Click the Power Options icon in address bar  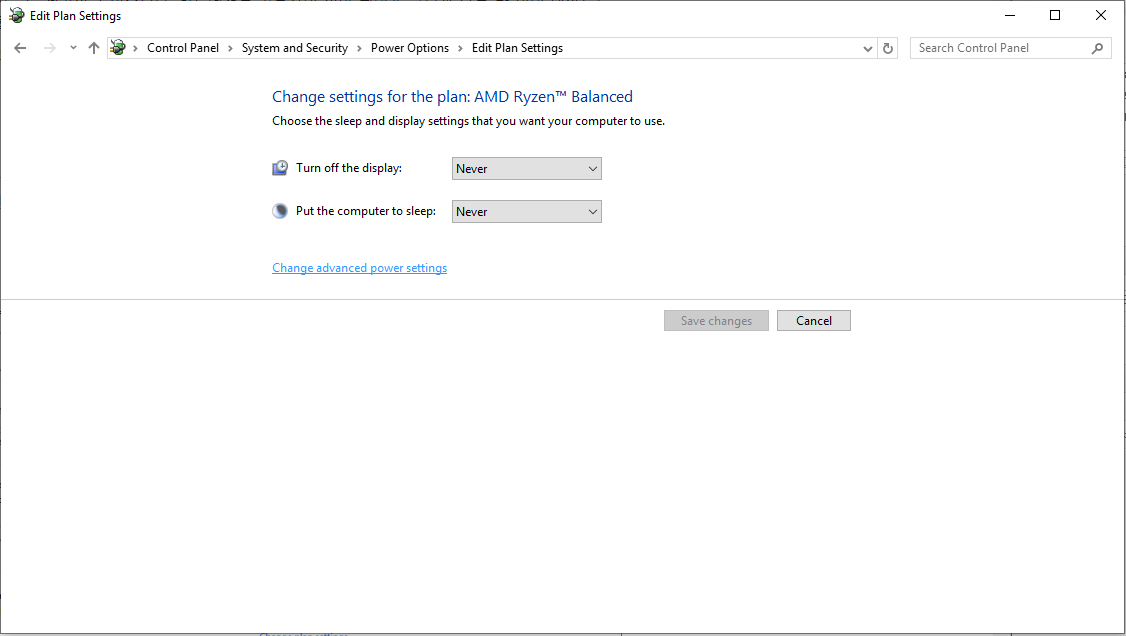118,48
